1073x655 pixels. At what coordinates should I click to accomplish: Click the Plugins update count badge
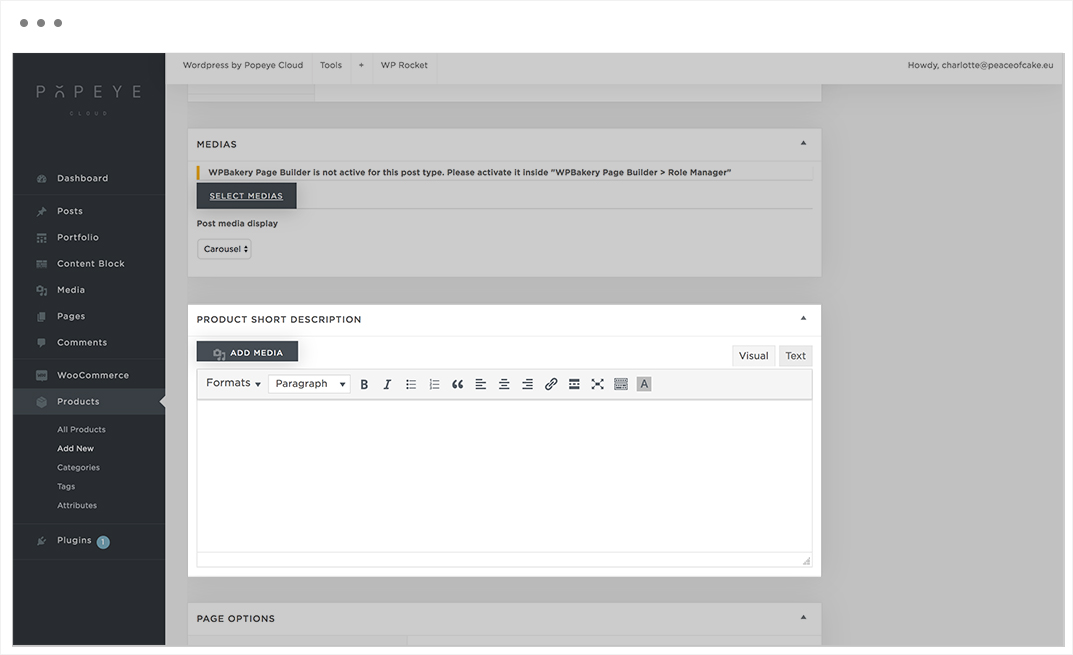[103, 542]
